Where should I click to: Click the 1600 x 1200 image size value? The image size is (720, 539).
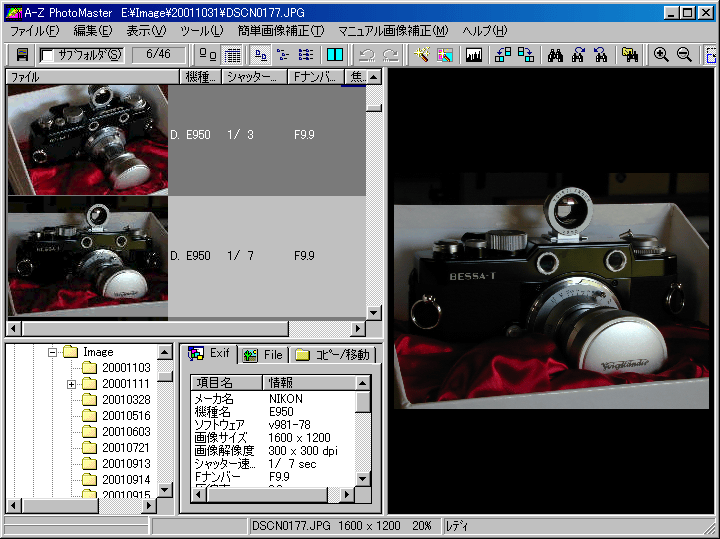pyautogui.click(x=299, y=438)
